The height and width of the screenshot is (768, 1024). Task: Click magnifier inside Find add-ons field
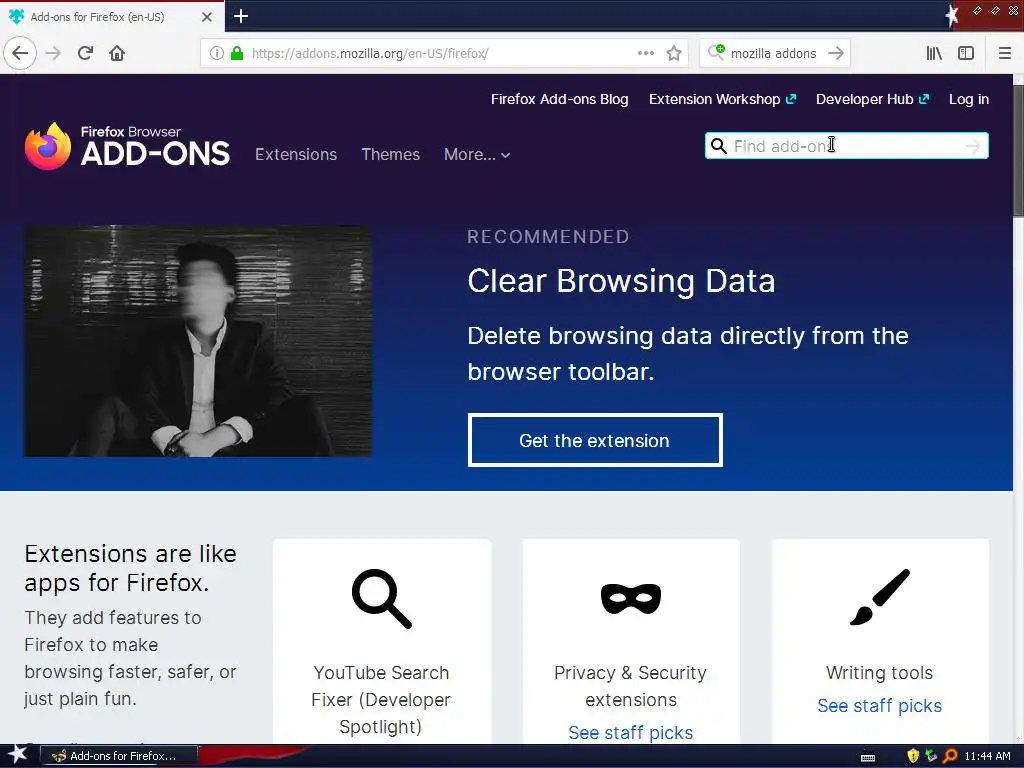coord(718,146)
